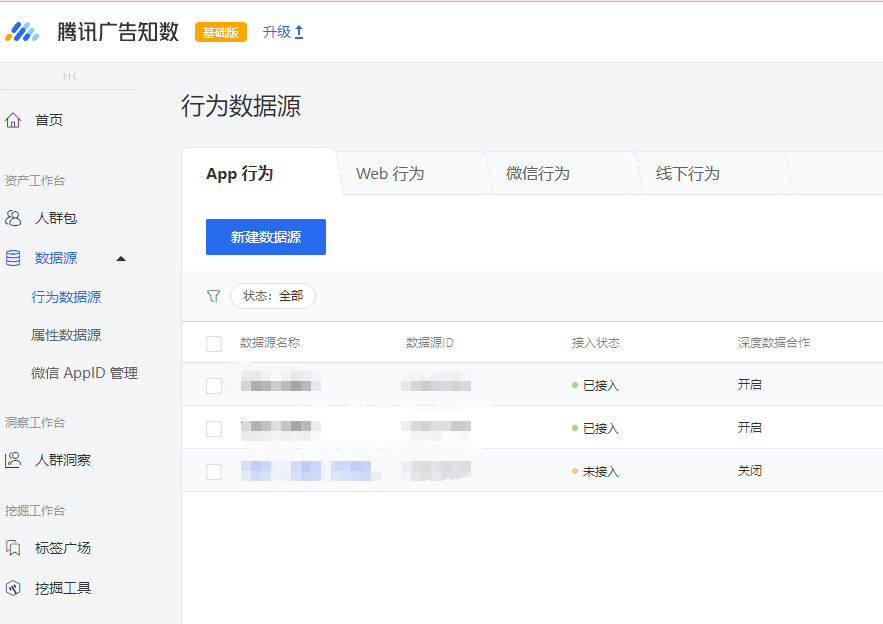The width and height of the screenshot is (883, 624).
Task: Check the first data source row checkbox
Action: point(214,386)
